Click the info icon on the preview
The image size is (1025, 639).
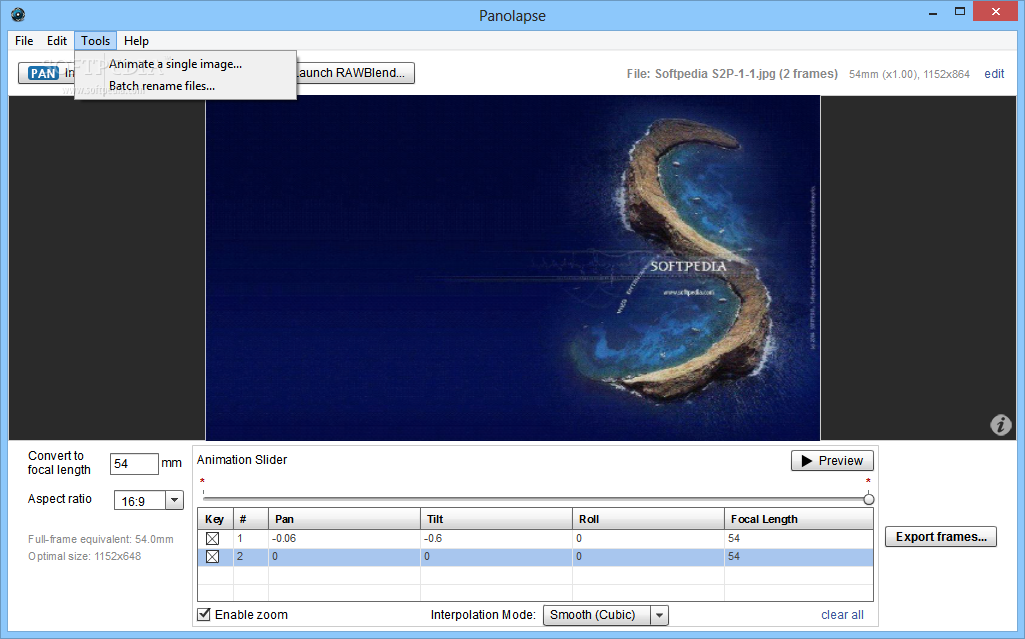(1000, 425)
